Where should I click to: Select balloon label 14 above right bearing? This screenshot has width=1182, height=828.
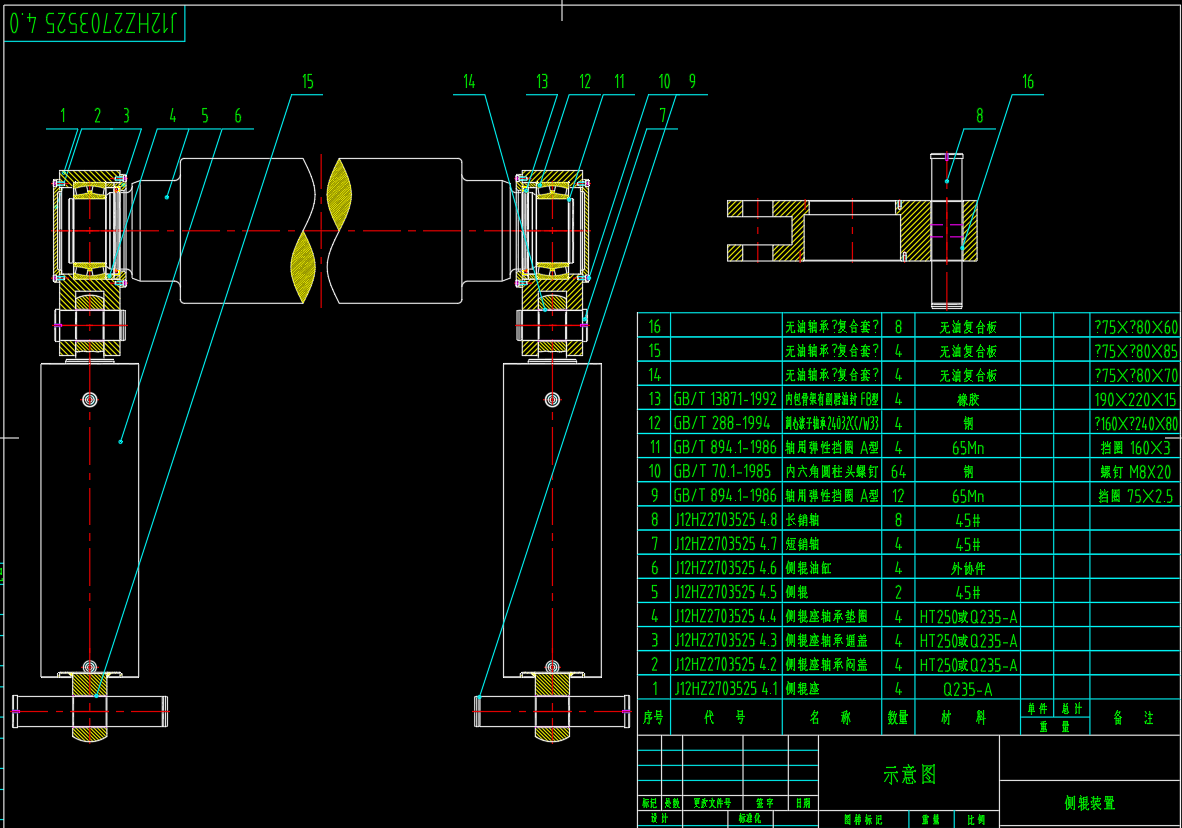pyautogui.click(x=469, y=82)
